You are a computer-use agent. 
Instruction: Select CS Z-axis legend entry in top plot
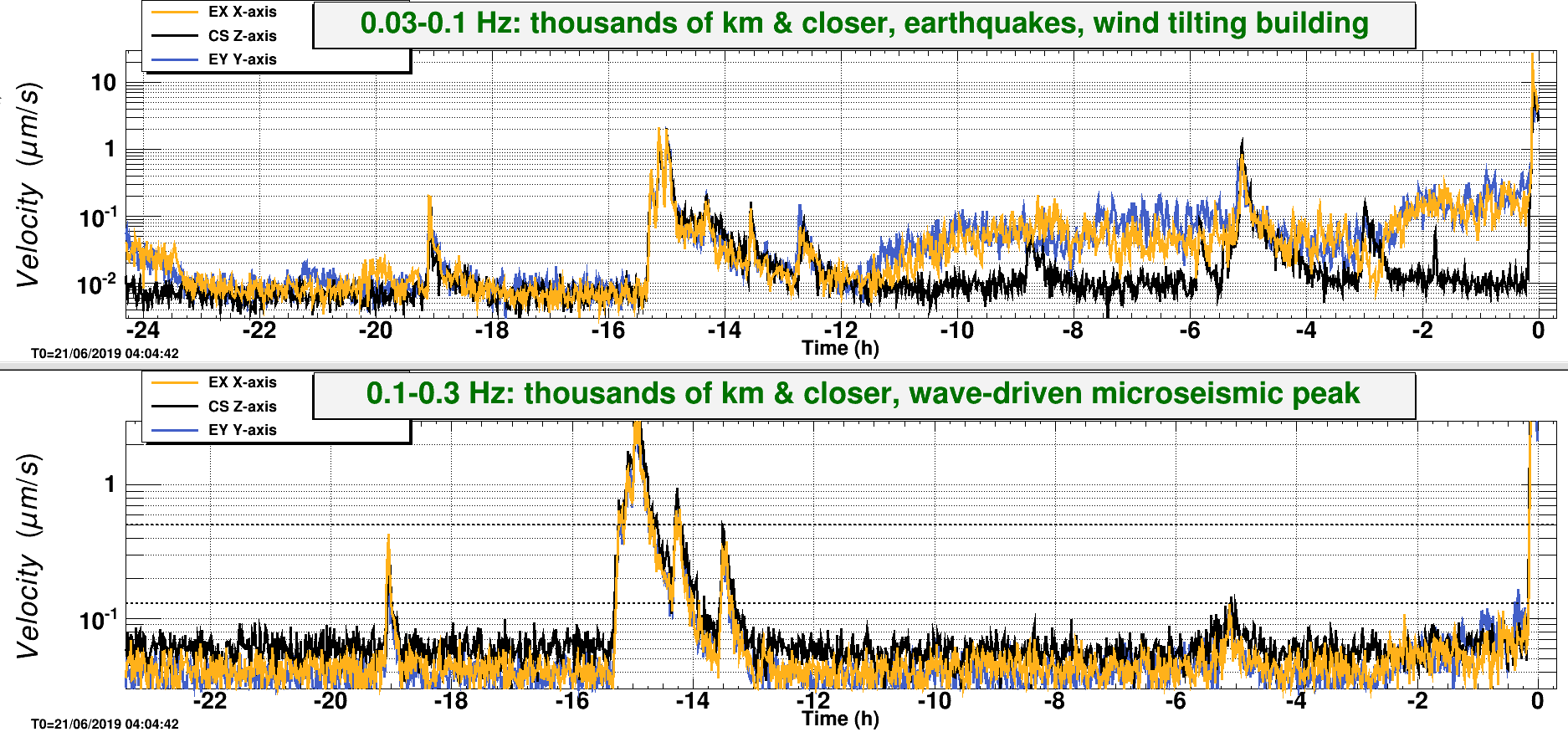(x=243, y=36)
